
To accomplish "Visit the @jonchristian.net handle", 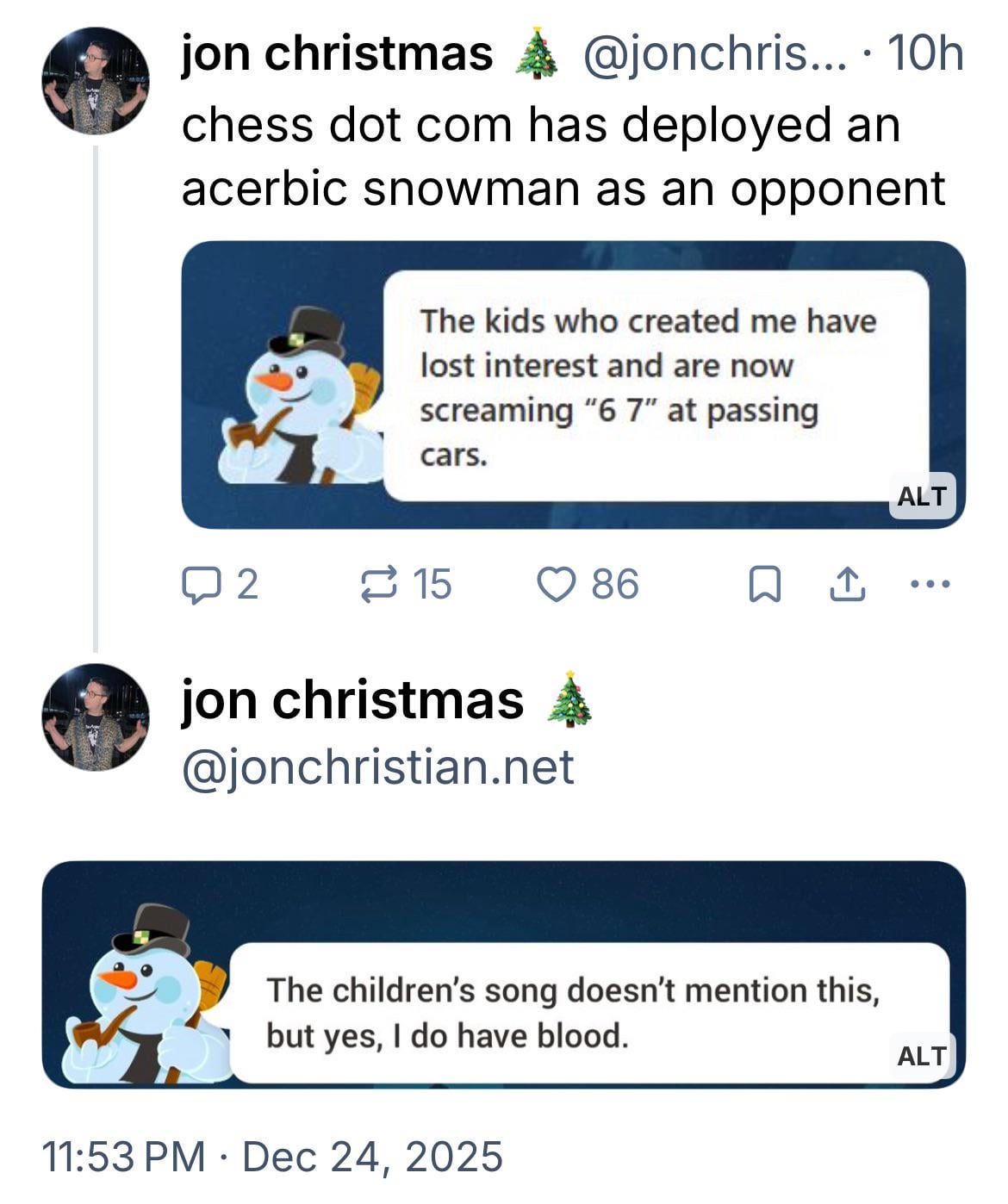I will [x=377, y=766].
